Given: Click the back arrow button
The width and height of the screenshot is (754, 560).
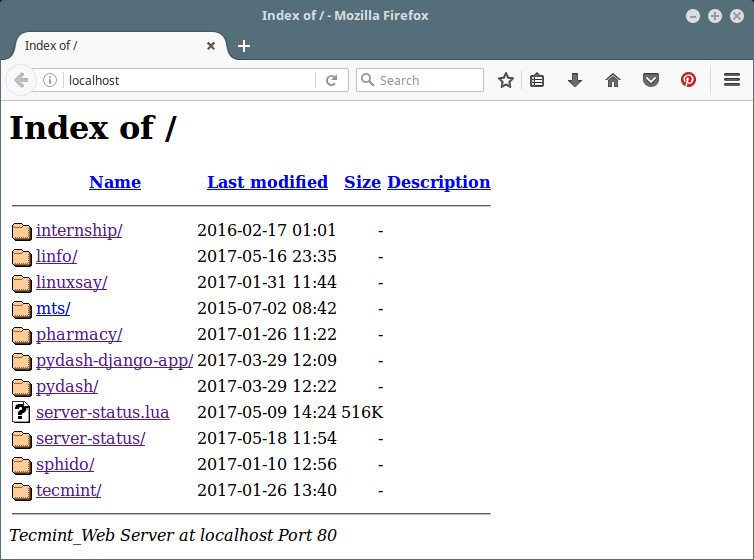Looking at the screenshot, I should 21,80.
